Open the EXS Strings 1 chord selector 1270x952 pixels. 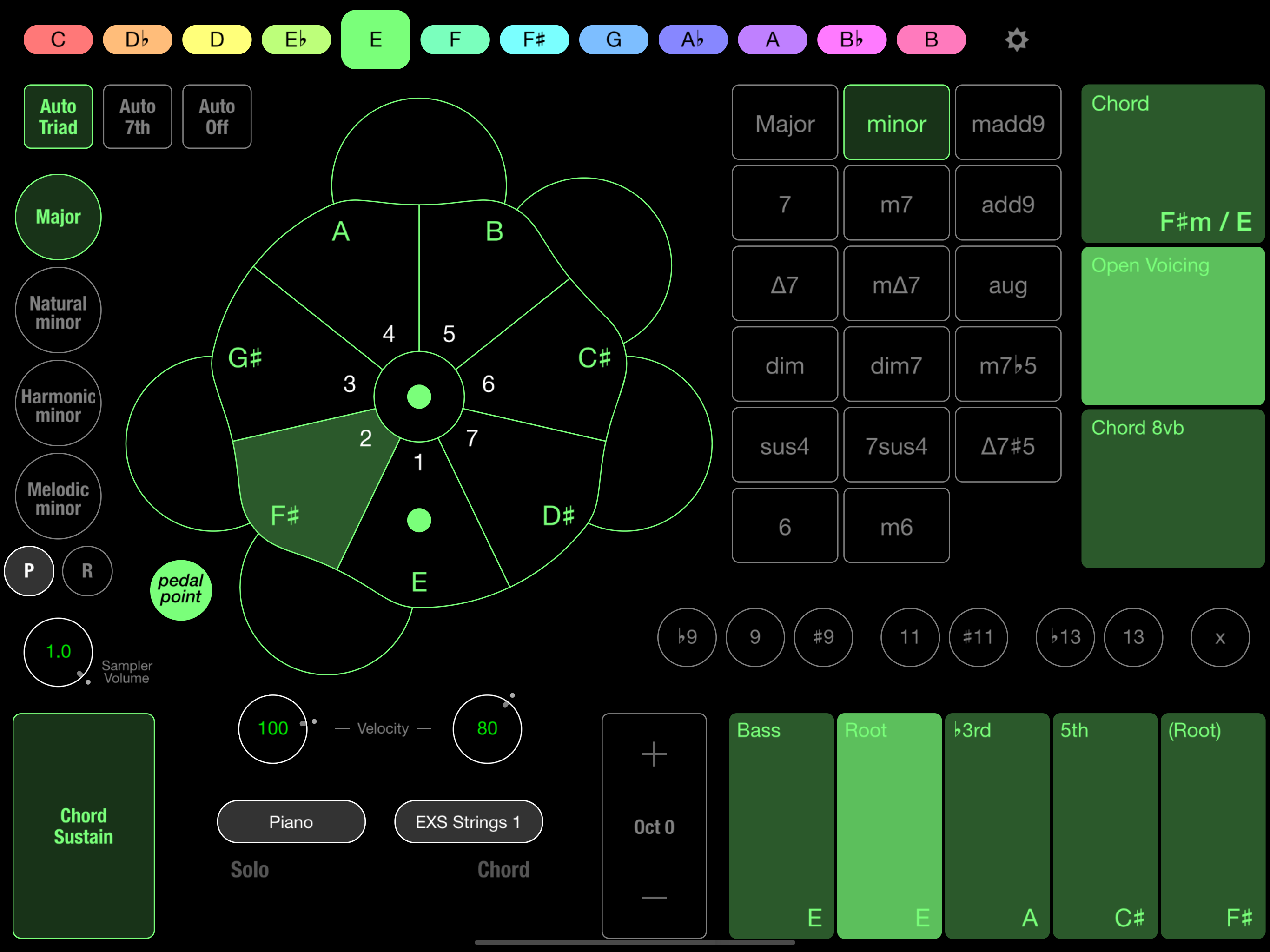click(x=469, y=822)
